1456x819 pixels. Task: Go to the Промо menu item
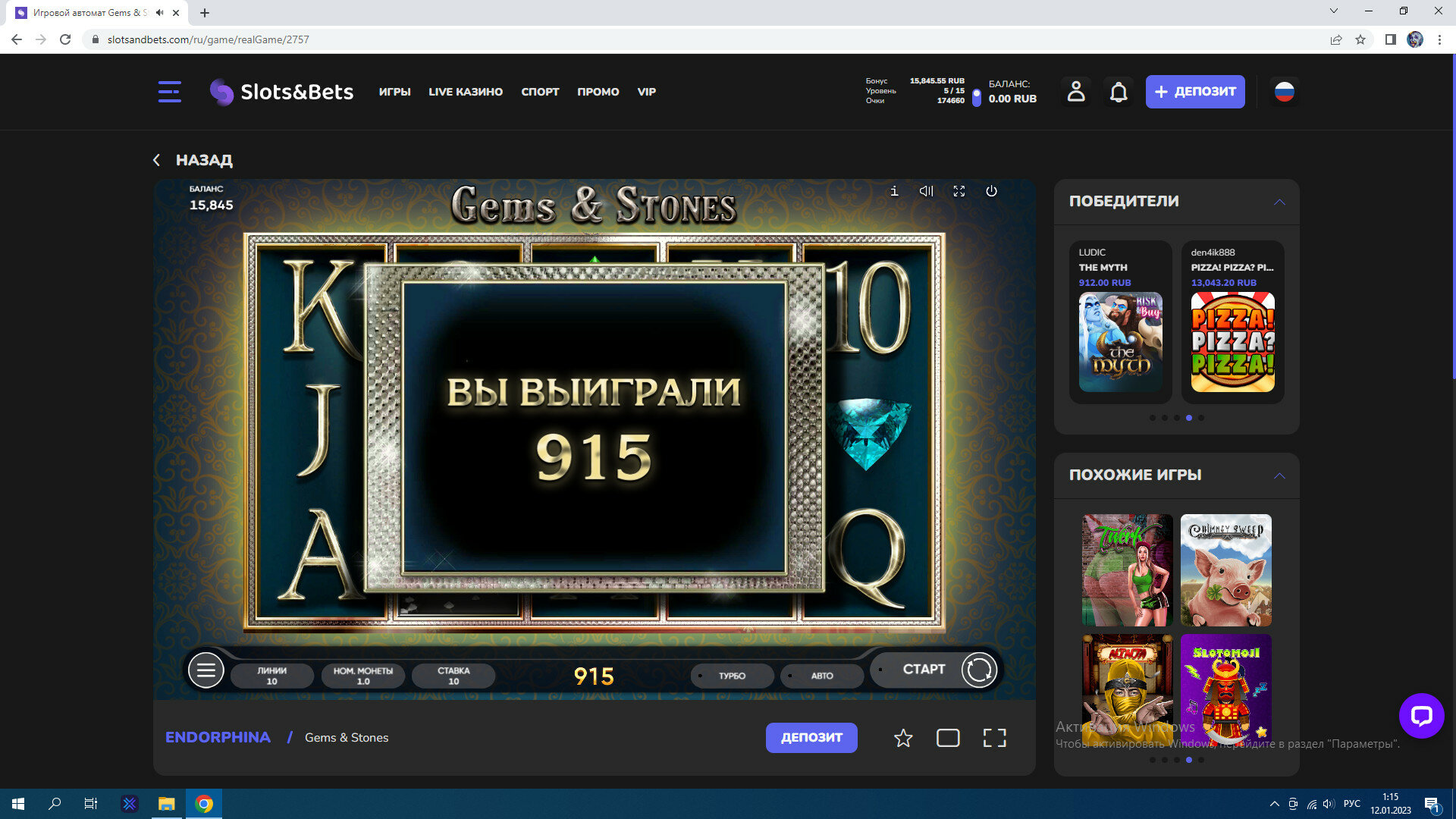598,92
